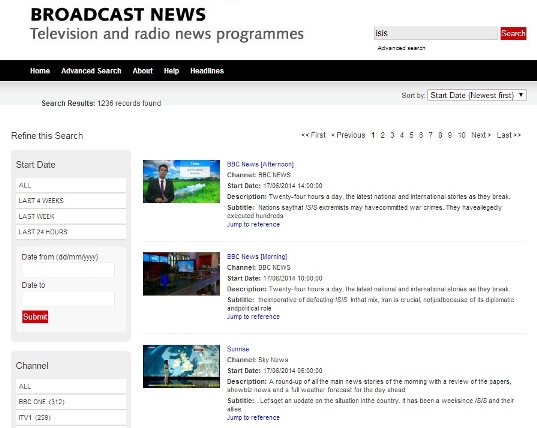The width and height of the screenshot is (537, 428).
Task: Jump to reference for BBC News Afternoon
Action: tap(253, 225)
